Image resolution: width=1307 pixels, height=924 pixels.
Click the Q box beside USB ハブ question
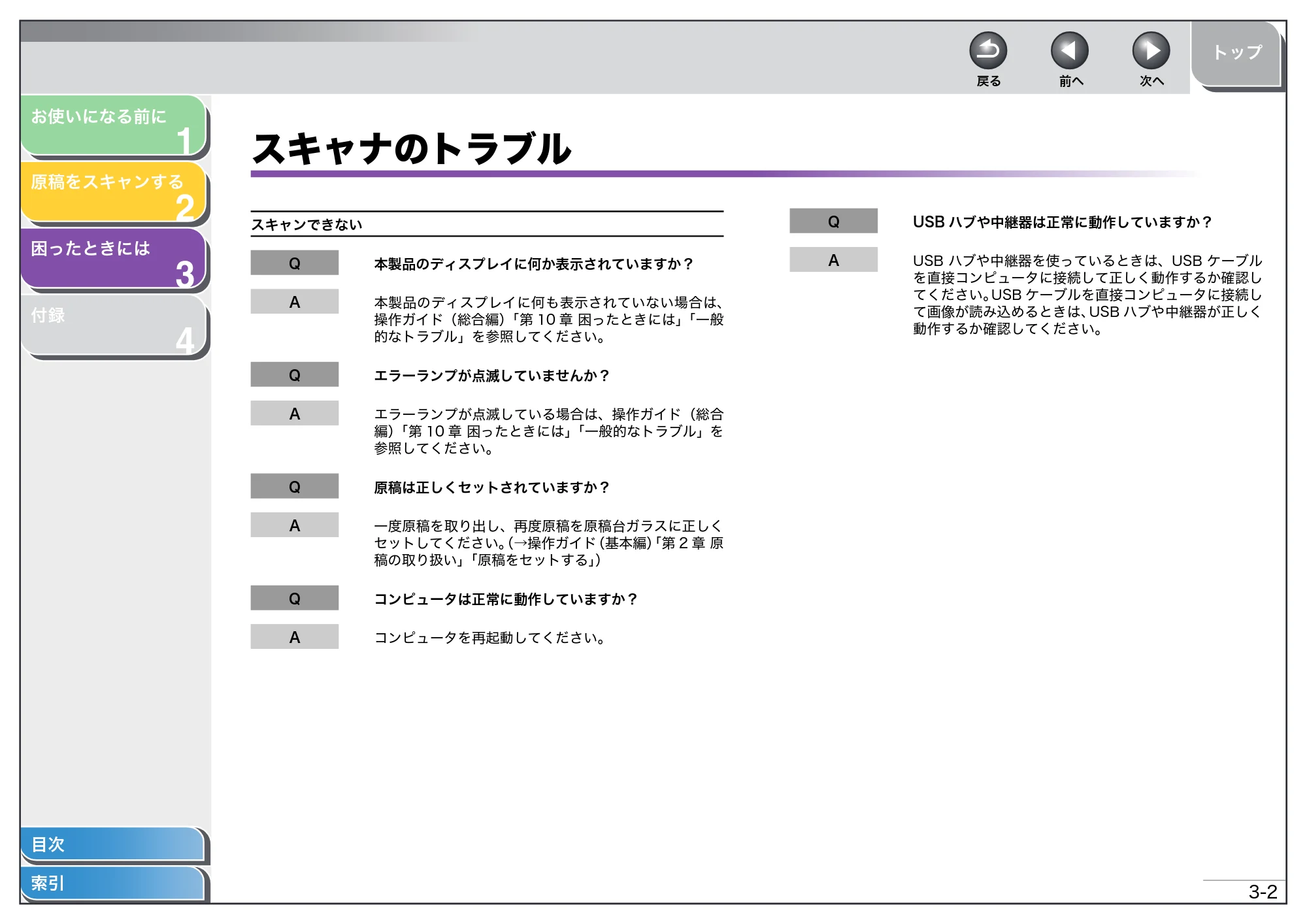[833, 221]
